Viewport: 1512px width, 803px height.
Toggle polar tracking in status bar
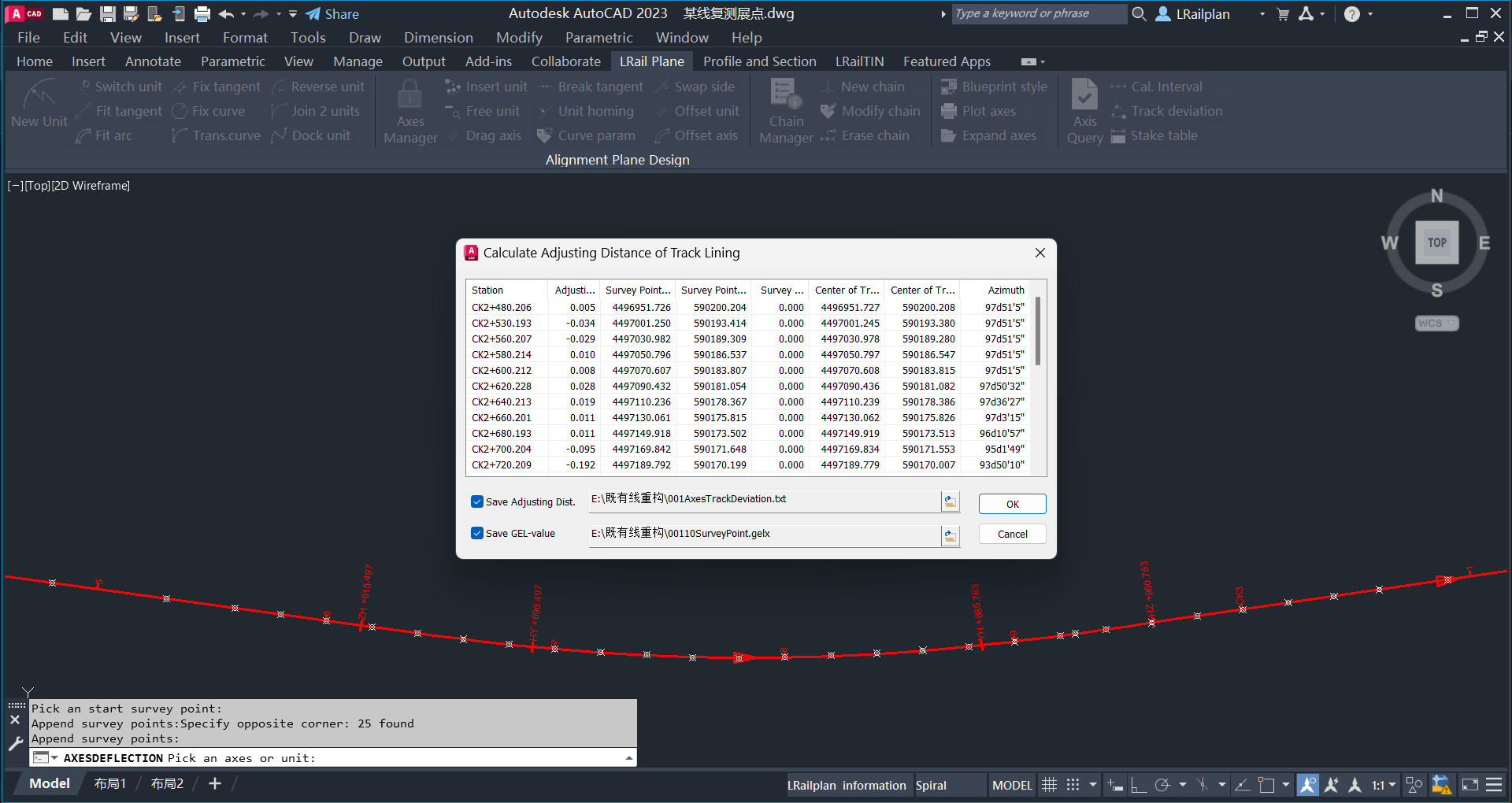(1162, 785)
